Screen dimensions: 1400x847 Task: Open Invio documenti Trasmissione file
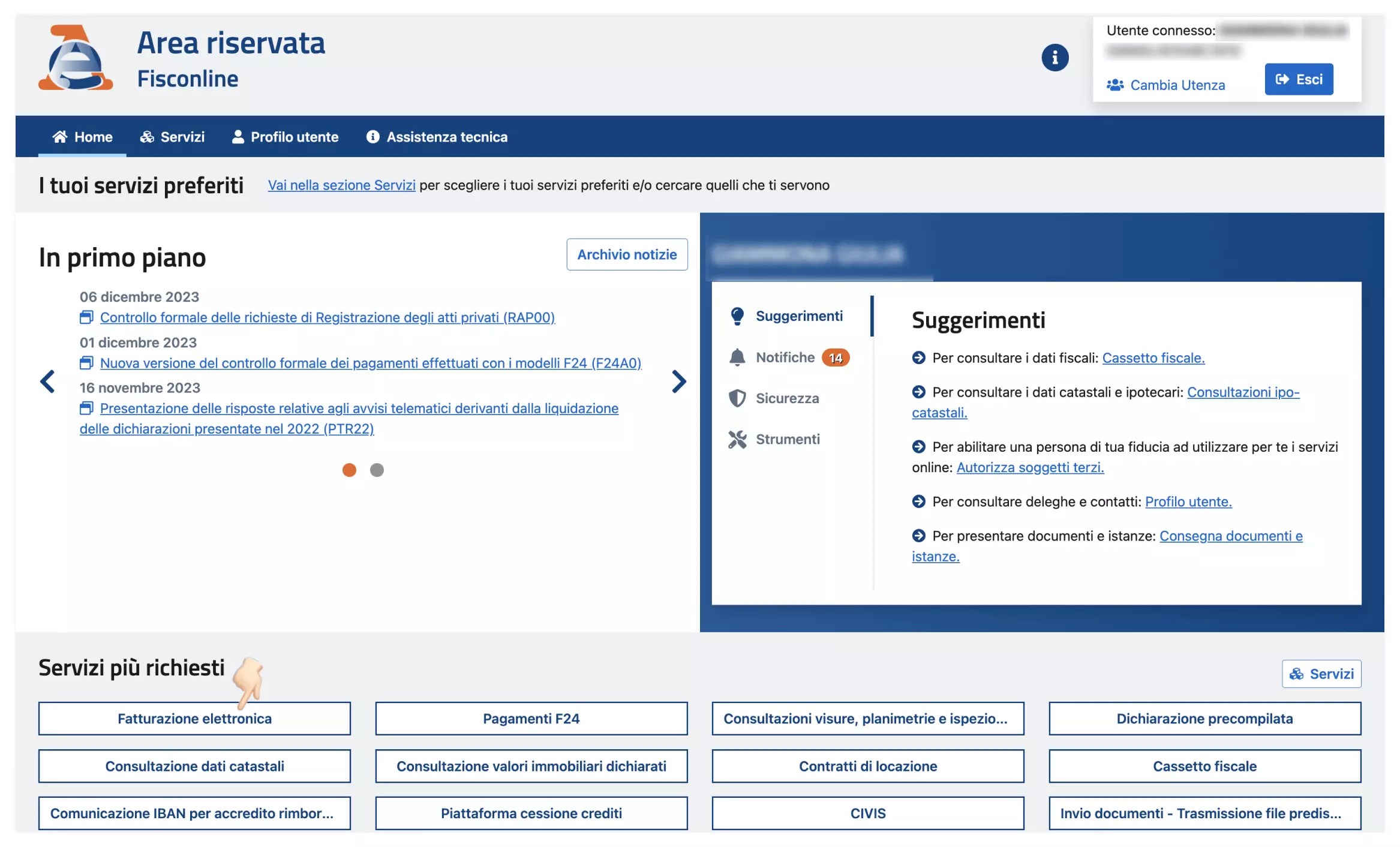click(x=1204, y=813)
